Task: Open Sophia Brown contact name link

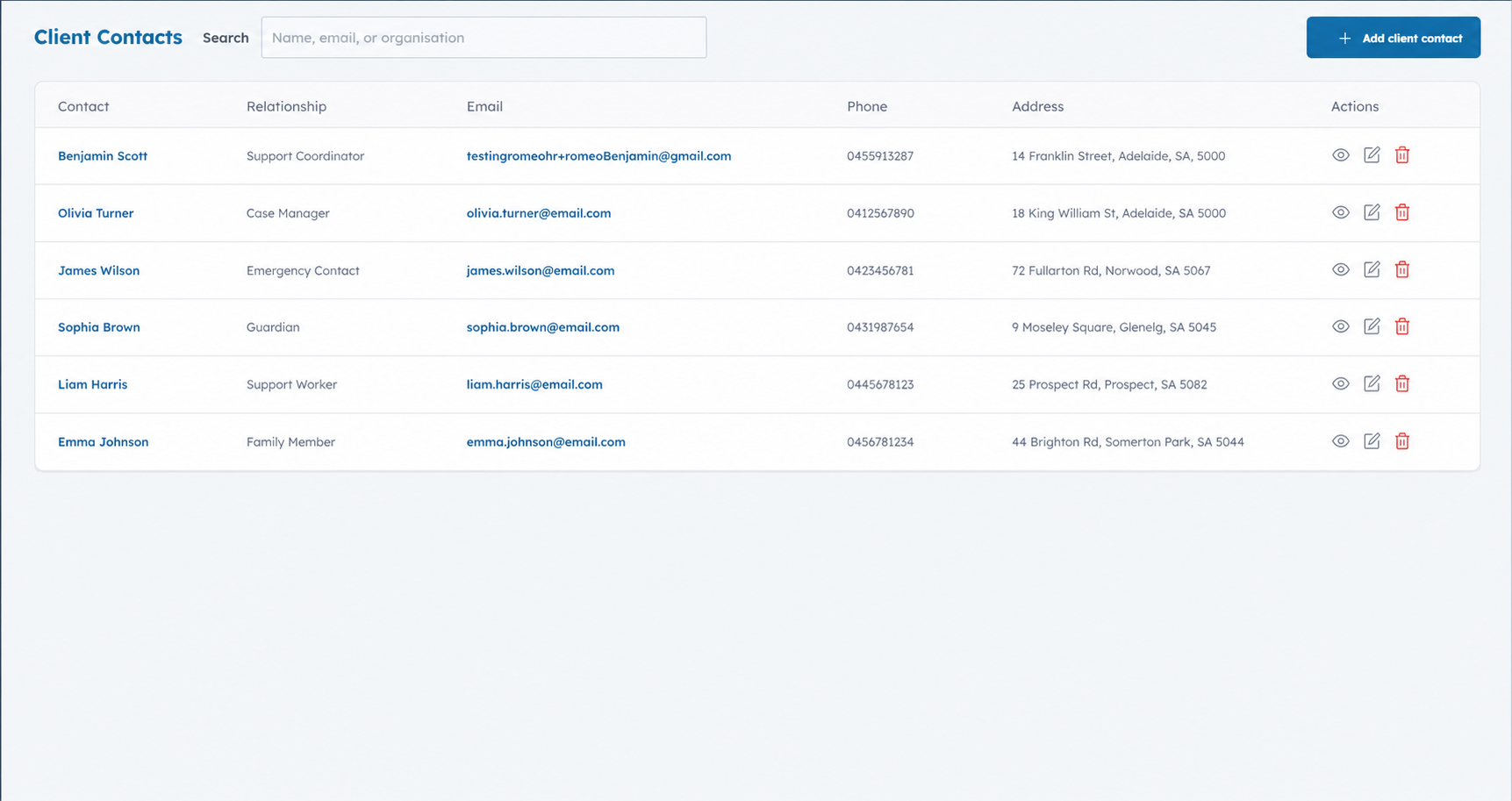Action: coord(99,327)
